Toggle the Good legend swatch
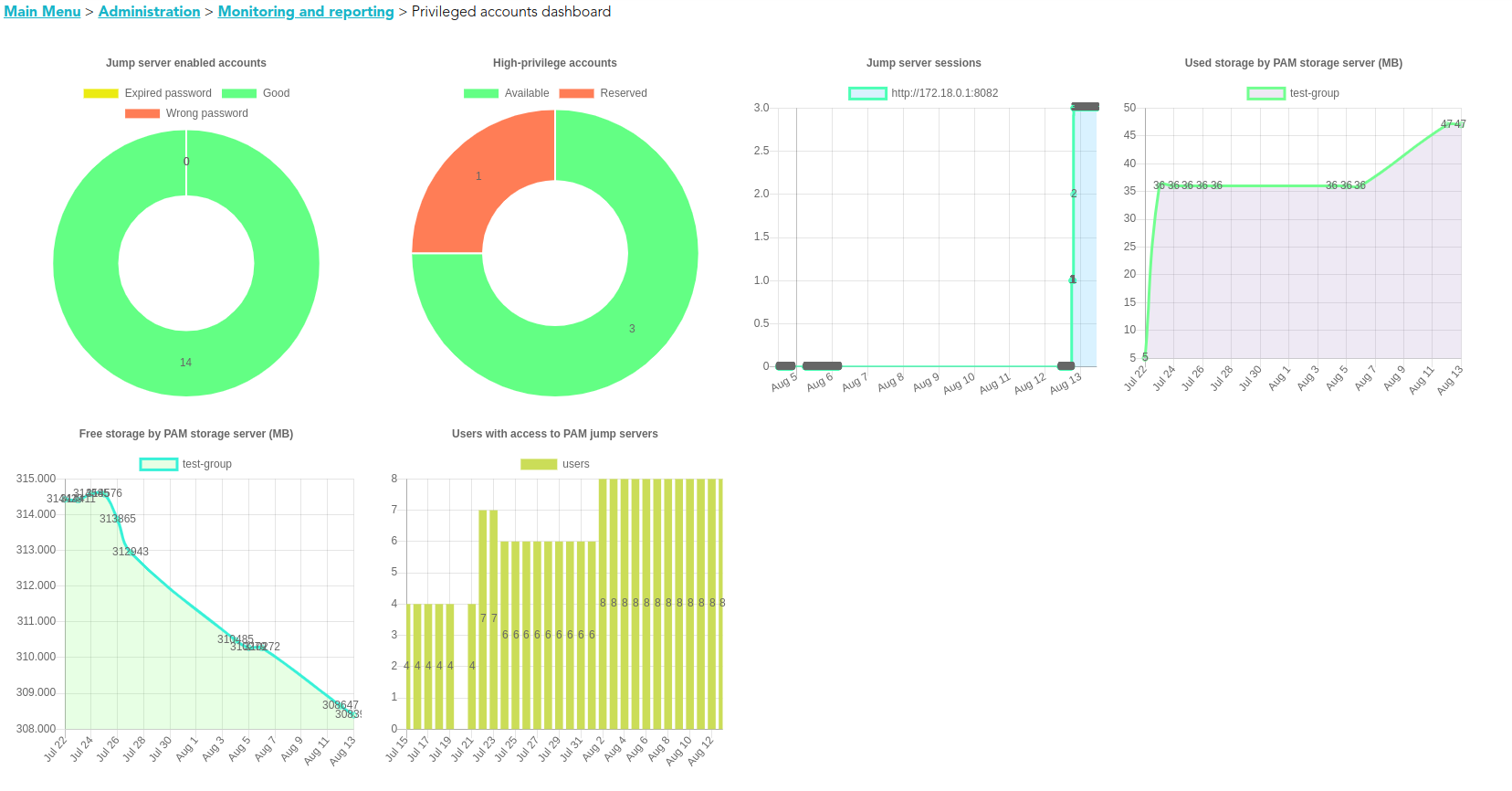 pyautogui.click(x=239, y=93)
